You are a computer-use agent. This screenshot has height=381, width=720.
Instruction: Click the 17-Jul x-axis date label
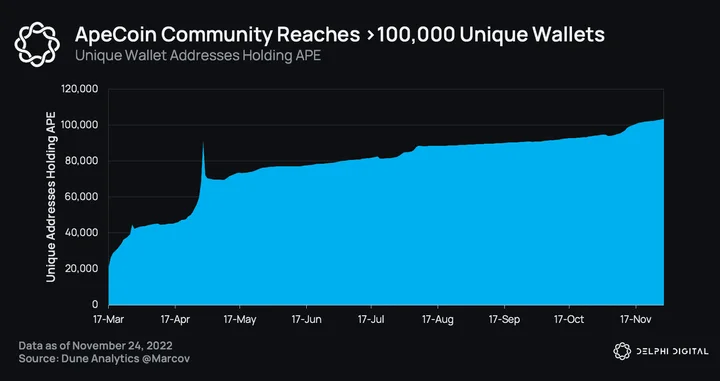pyautogui.click(x=371, y=319)
